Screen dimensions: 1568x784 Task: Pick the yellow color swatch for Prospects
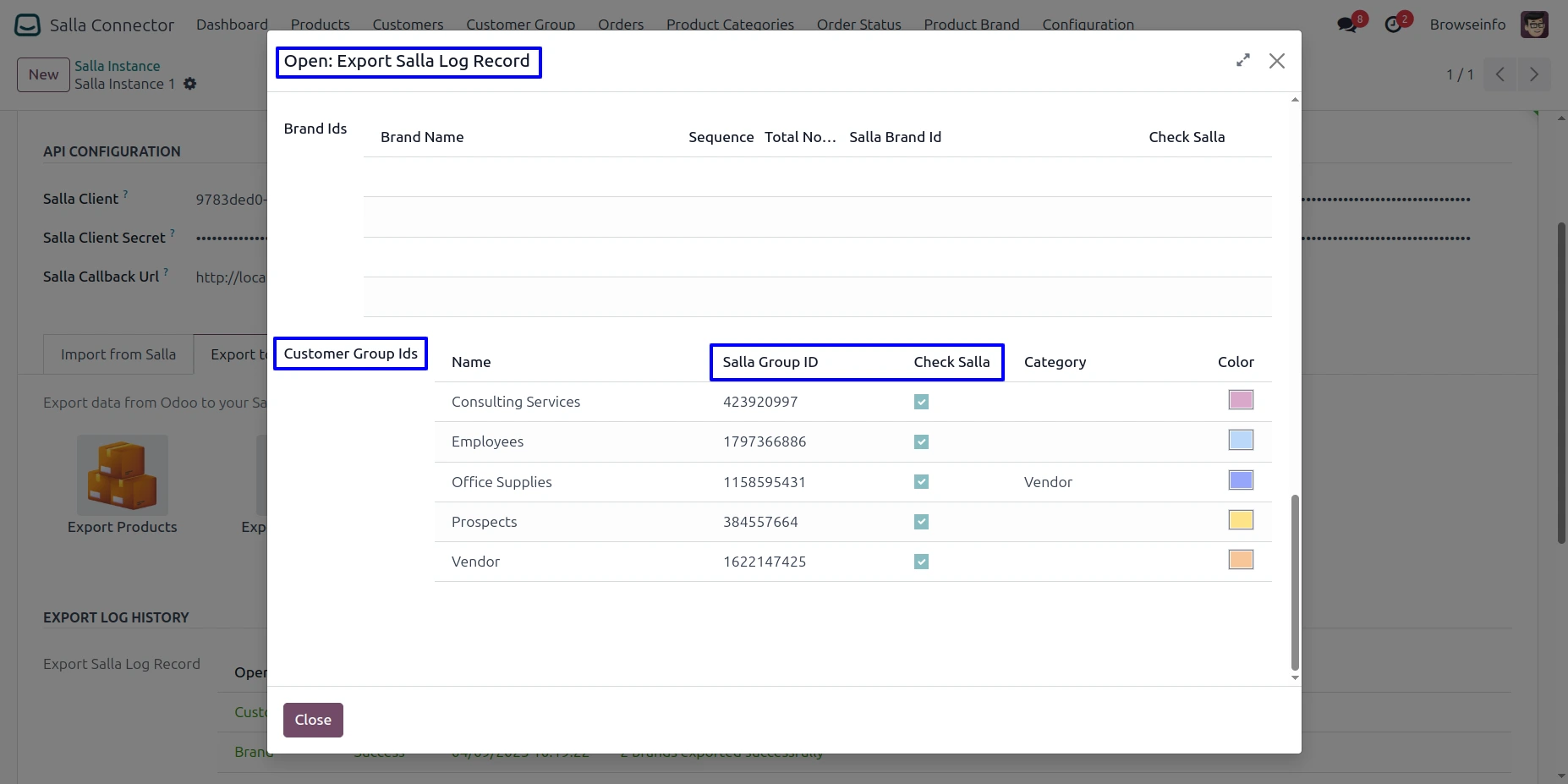[1241, 520]
